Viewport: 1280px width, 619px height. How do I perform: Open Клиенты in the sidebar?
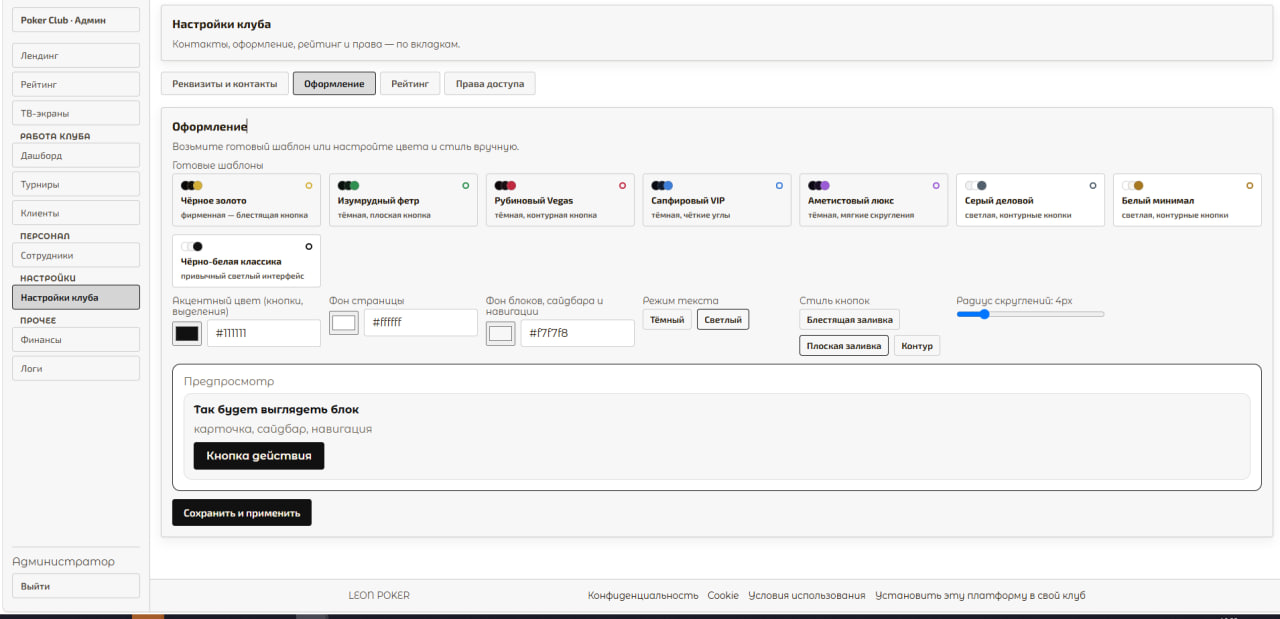[76, 213]
